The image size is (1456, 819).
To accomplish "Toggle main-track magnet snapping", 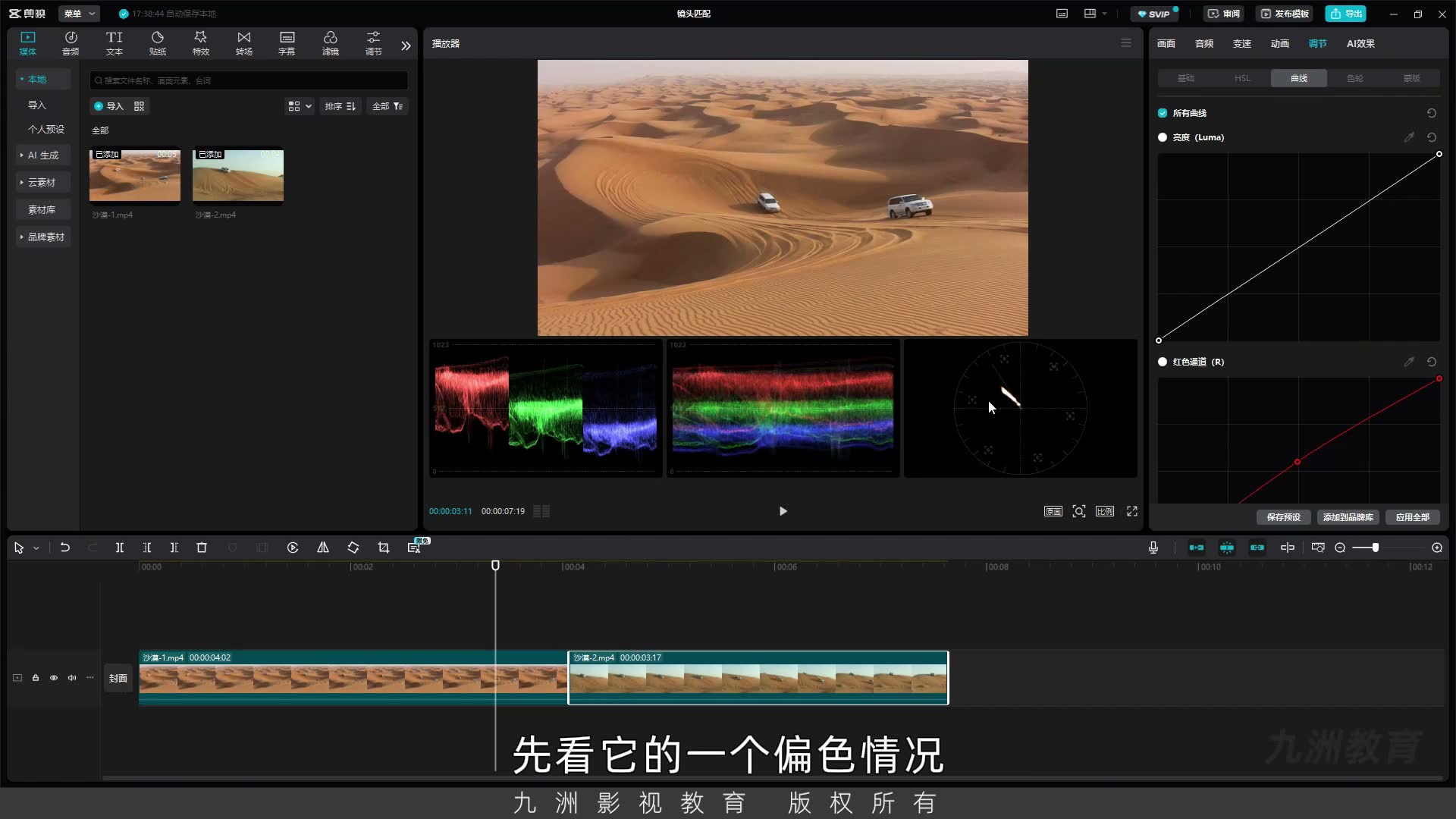I will 1197,548.
